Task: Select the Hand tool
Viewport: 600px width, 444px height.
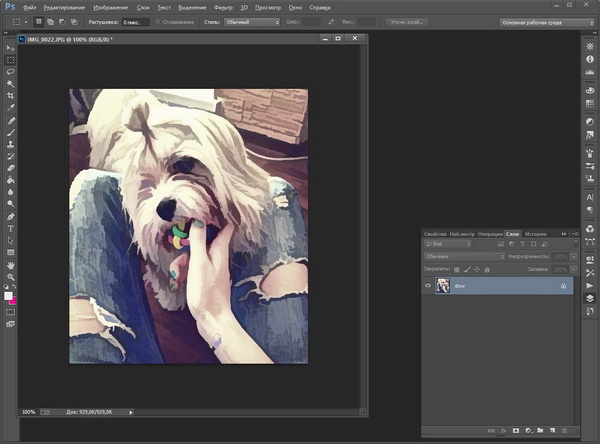Action: [11, 264]
